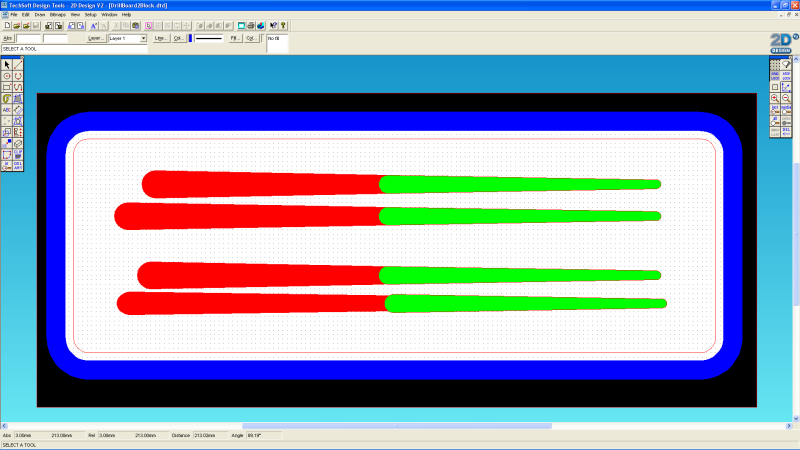Open the Window menu

coord(109,15)
